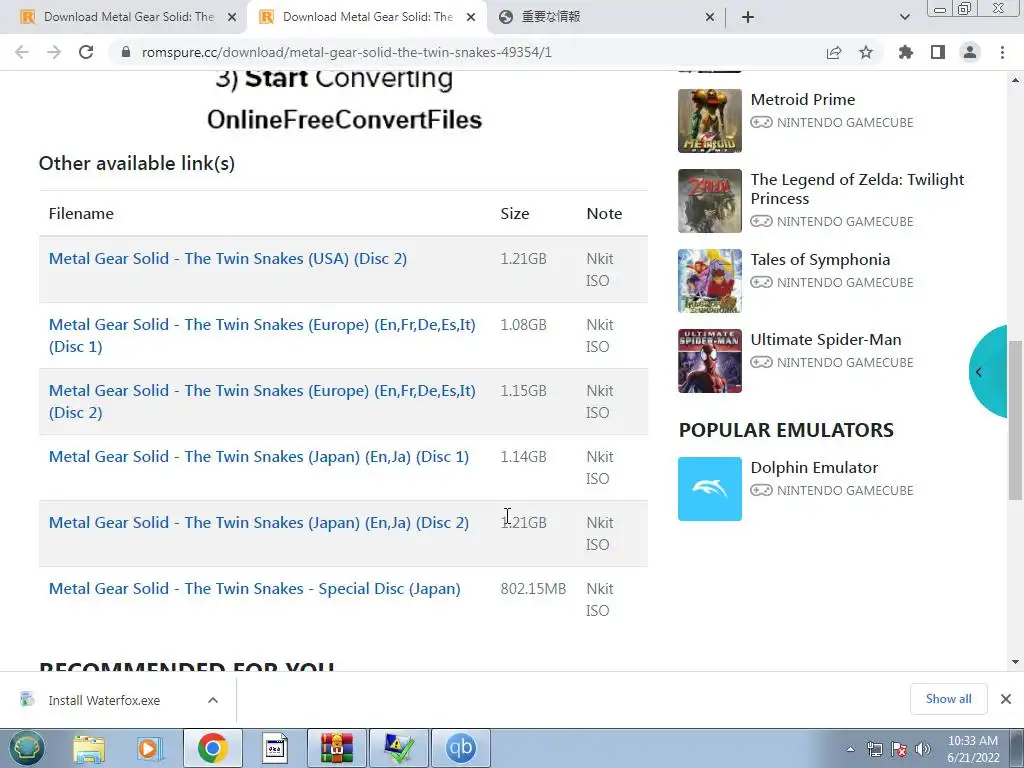
Task: Click the scrollbar down arrow
Action: click(x=1015, y=662)
